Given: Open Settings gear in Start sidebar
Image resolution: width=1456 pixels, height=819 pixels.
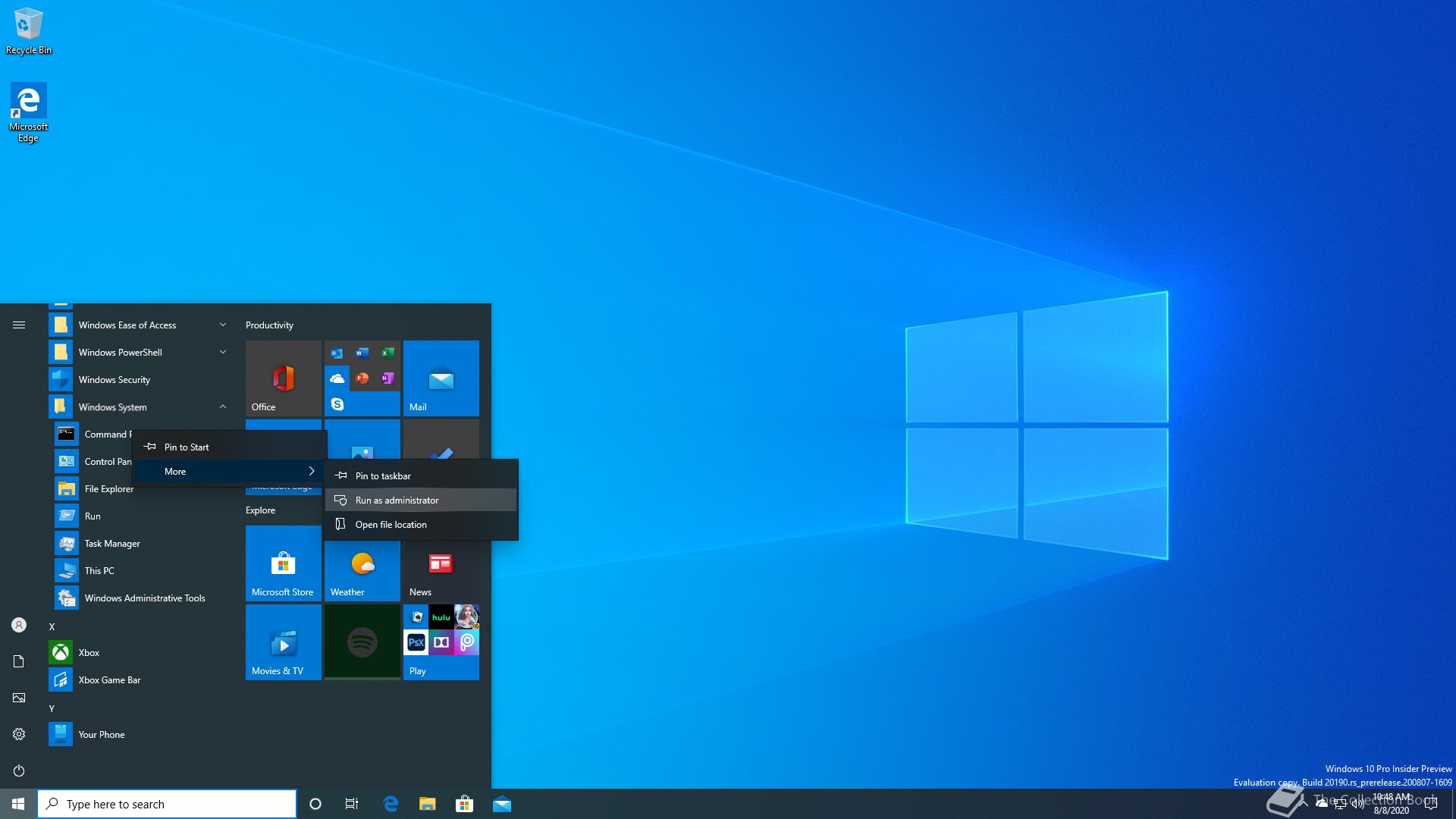Looking at the screenshot, I should click(x=19, y=734).
